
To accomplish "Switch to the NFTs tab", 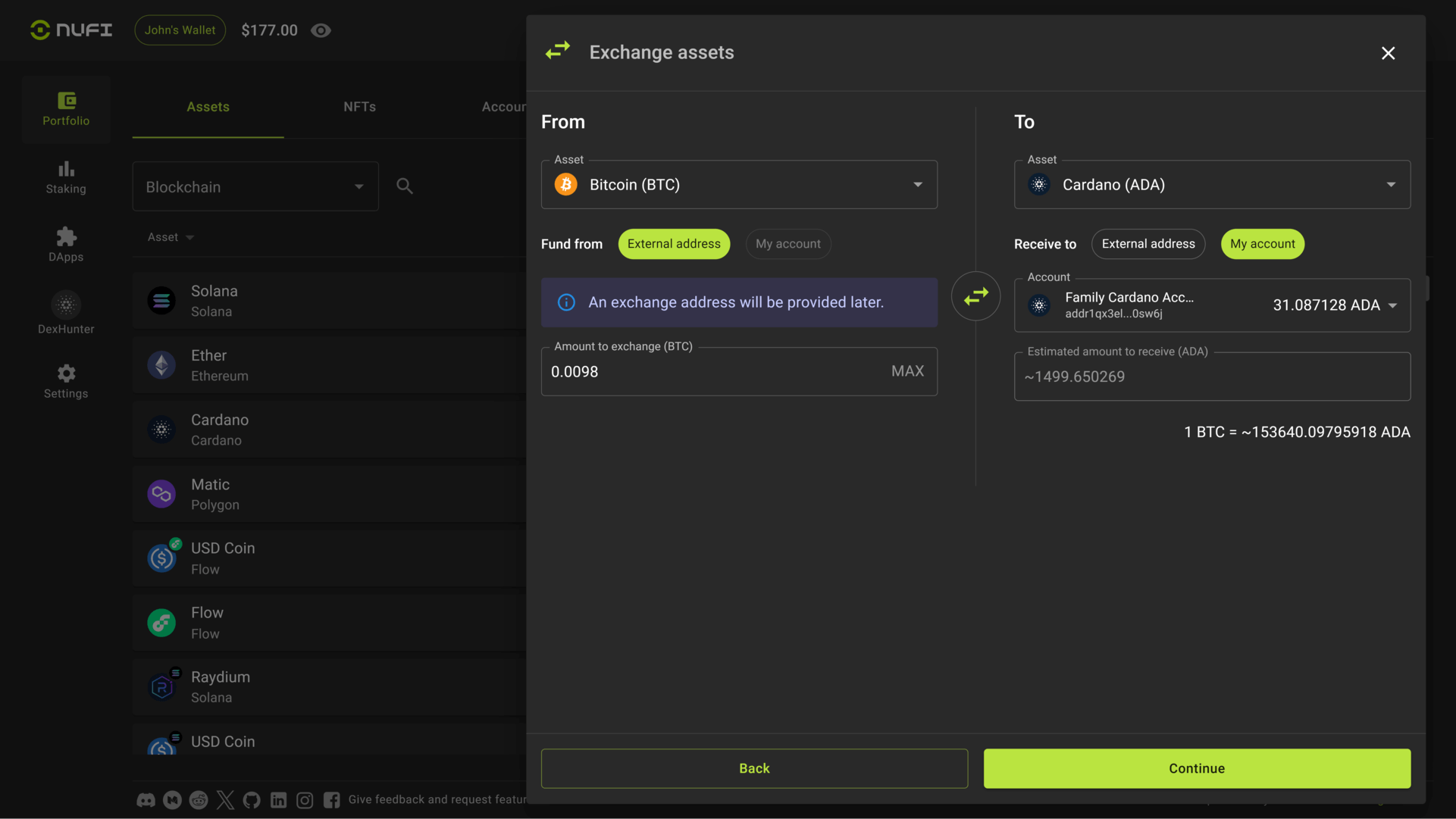I will (359, 108).
